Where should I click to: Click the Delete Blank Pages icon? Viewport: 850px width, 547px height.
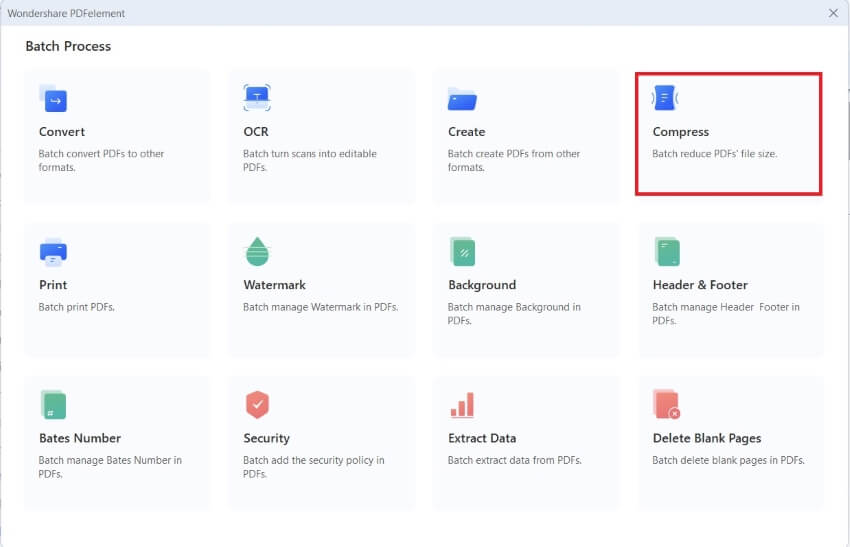(667, 404)
